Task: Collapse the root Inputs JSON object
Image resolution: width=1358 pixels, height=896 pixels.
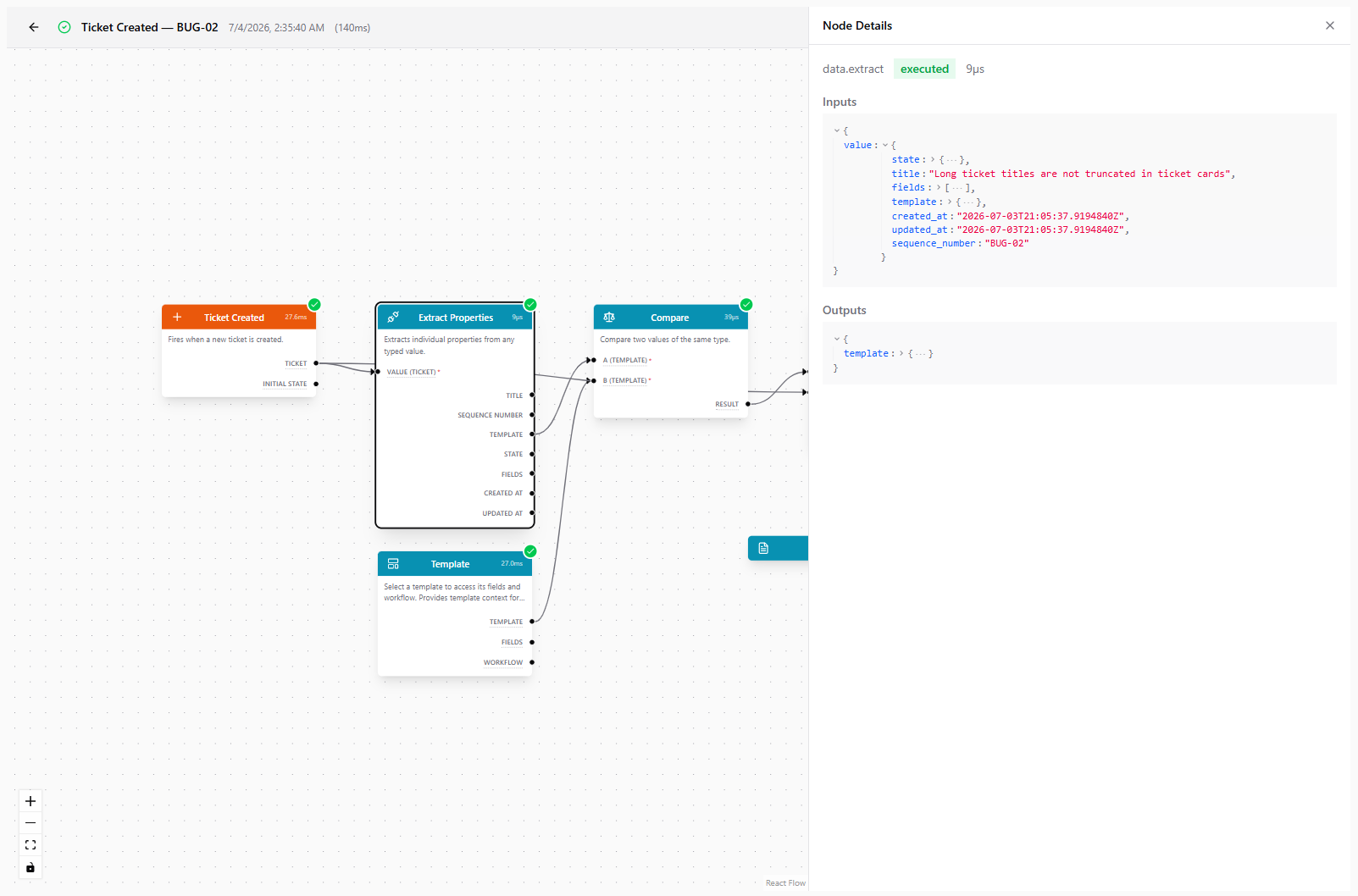Action: point(837,131)
